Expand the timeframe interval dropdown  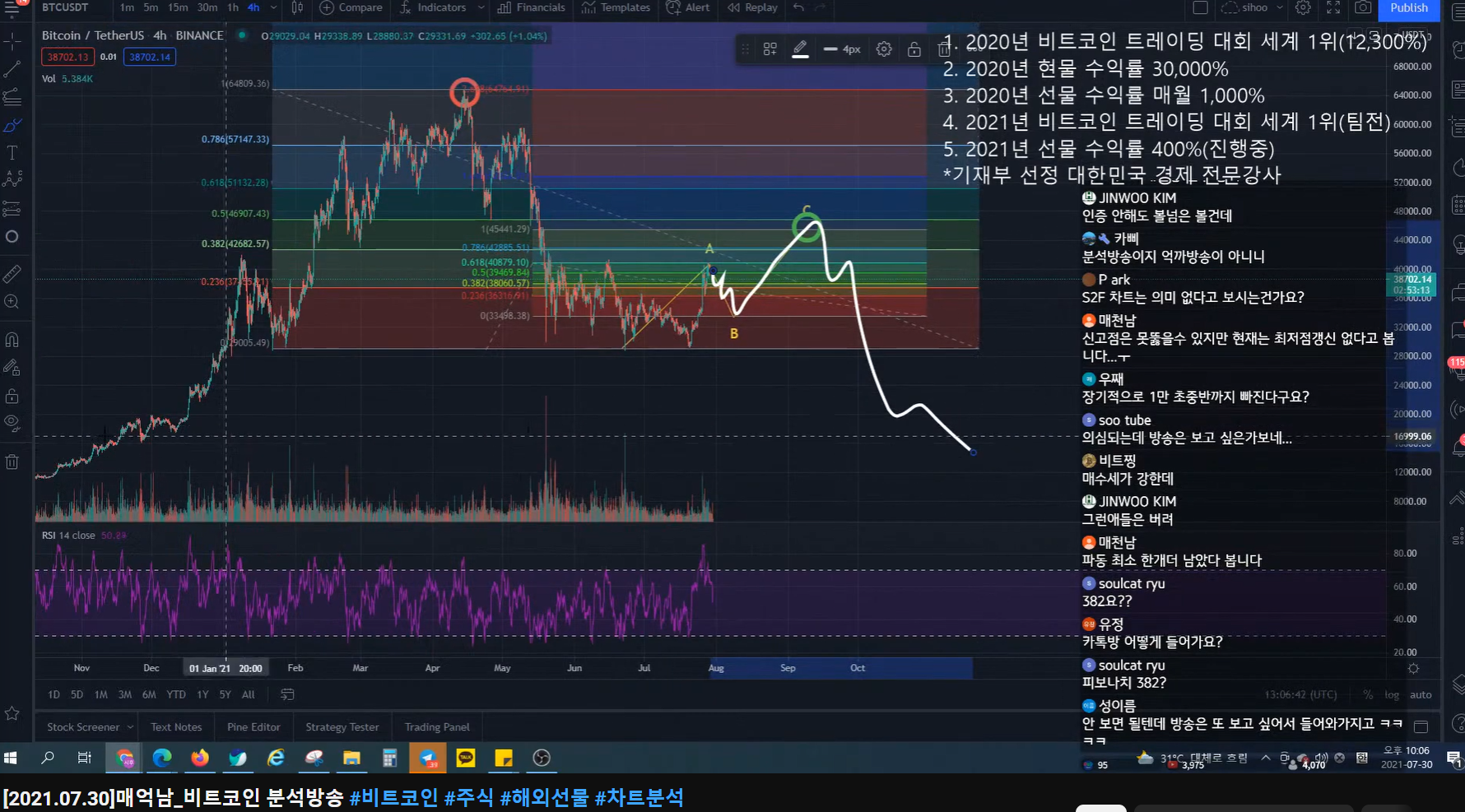tap(273, 7)
